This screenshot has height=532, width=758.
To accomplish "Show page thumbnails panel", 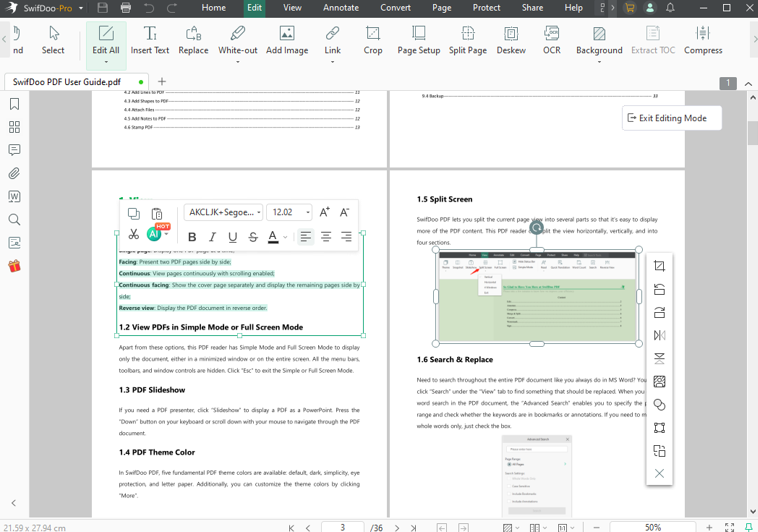I will tap(15, 127).
